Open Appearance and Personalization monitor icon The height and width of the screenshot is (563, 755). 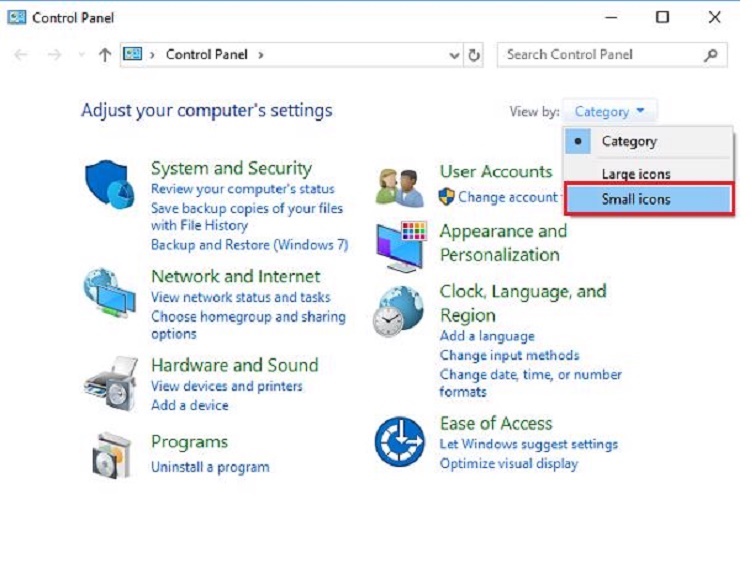click(400, 246)
